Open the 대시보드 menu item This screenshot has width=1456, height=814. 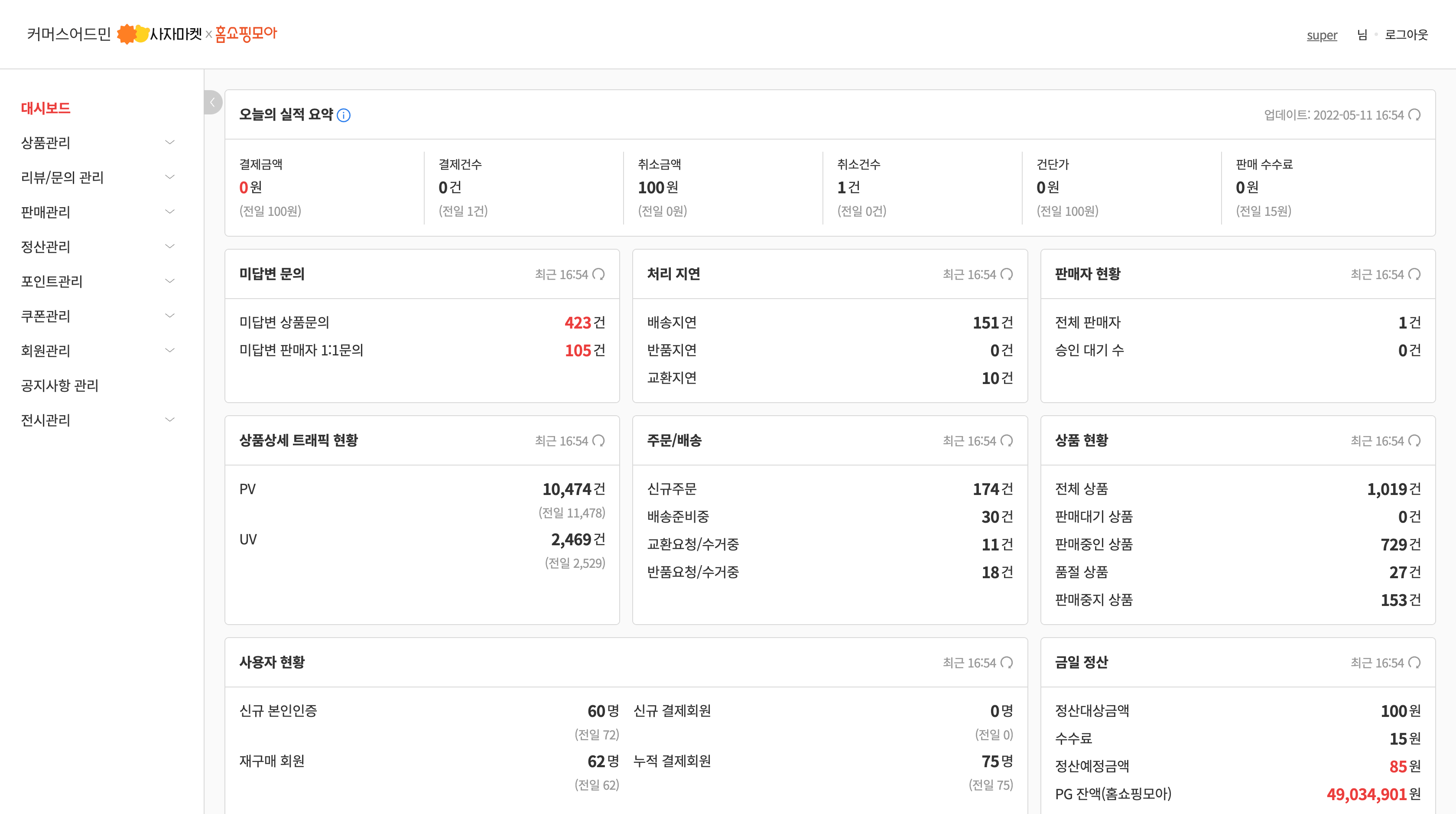click(46, 108)
